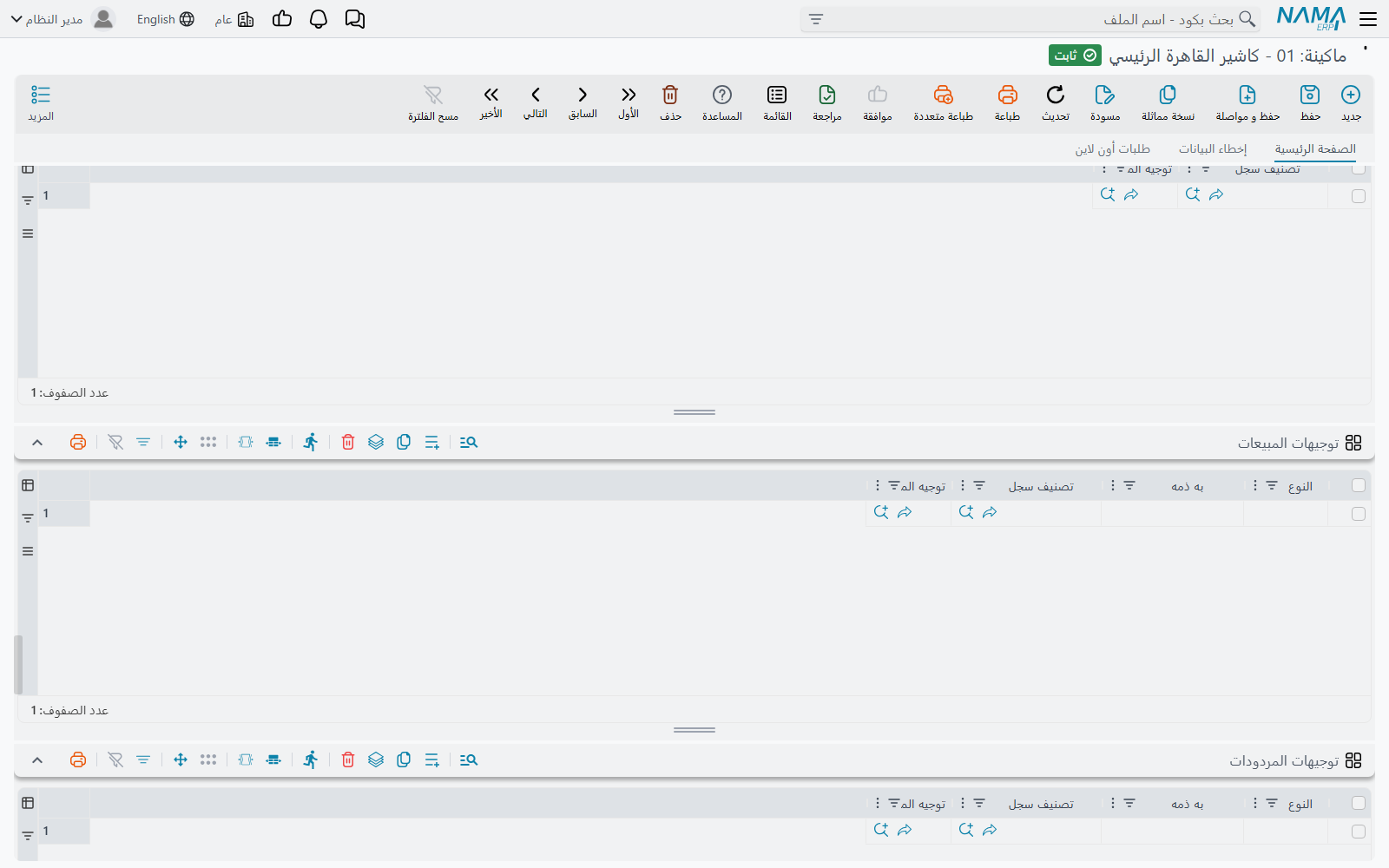Switch to إخطاء البيانات tab
Viewport: 1389px width, 868px height.
point(1213,148)
